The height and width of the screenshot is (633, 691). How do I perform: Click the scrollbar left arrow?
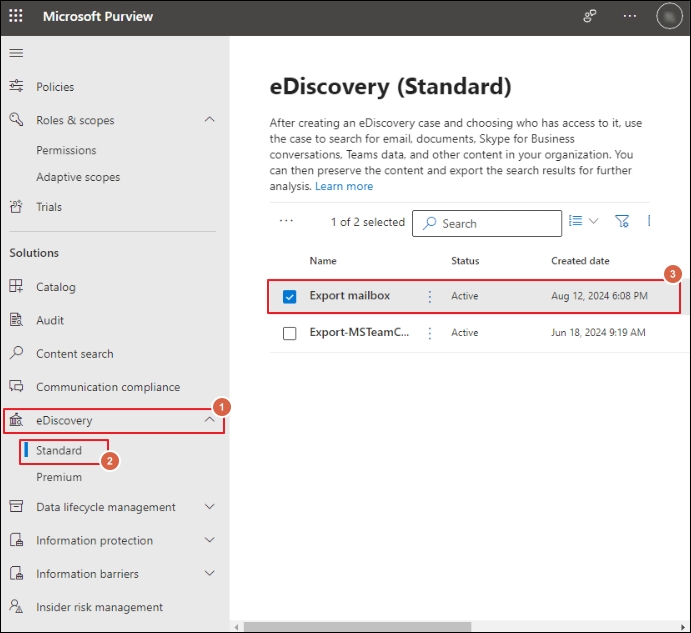tap(237, 627)
